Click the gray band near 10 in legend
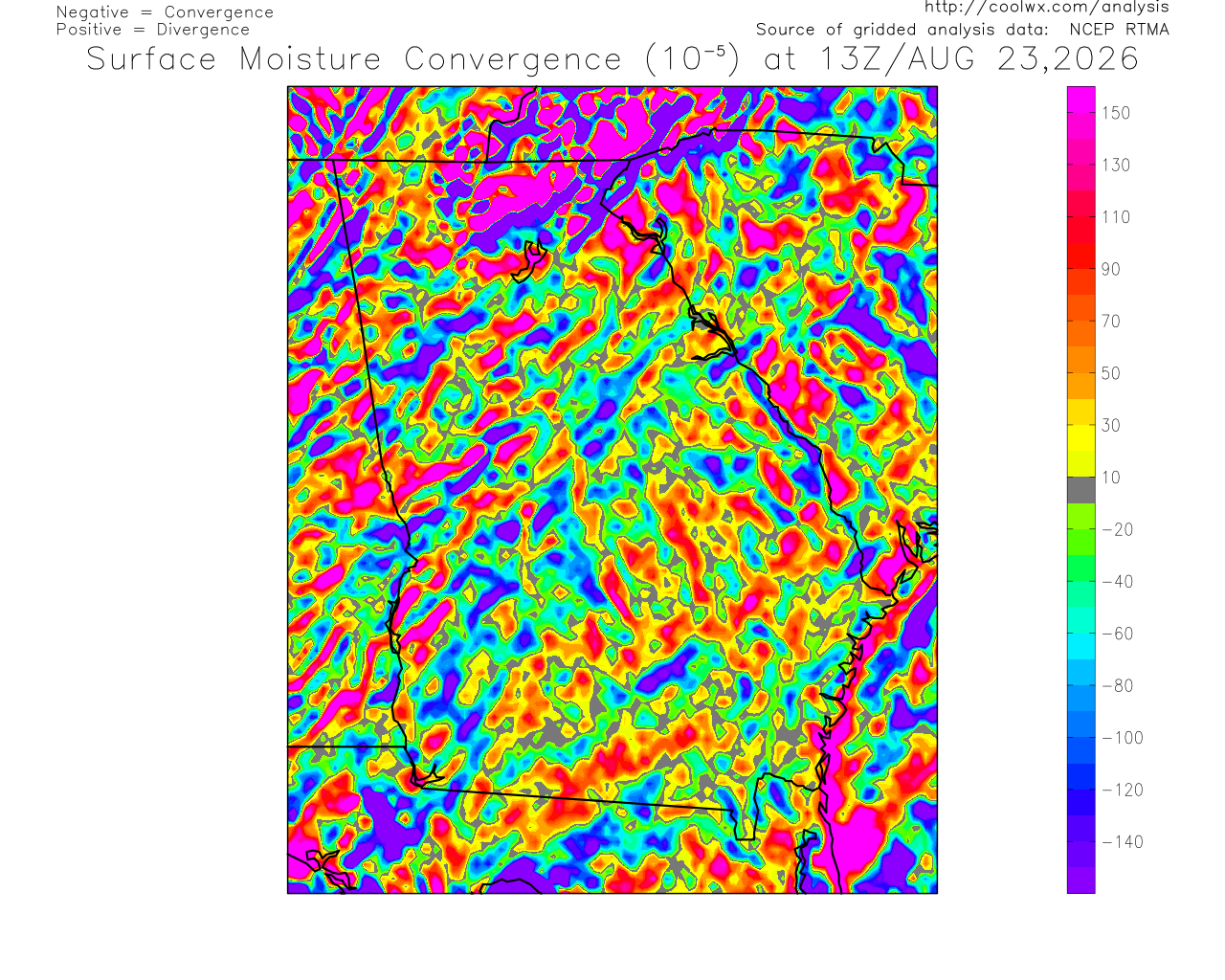Viewport: 1225px width, 980px height. click(1081, 490)
